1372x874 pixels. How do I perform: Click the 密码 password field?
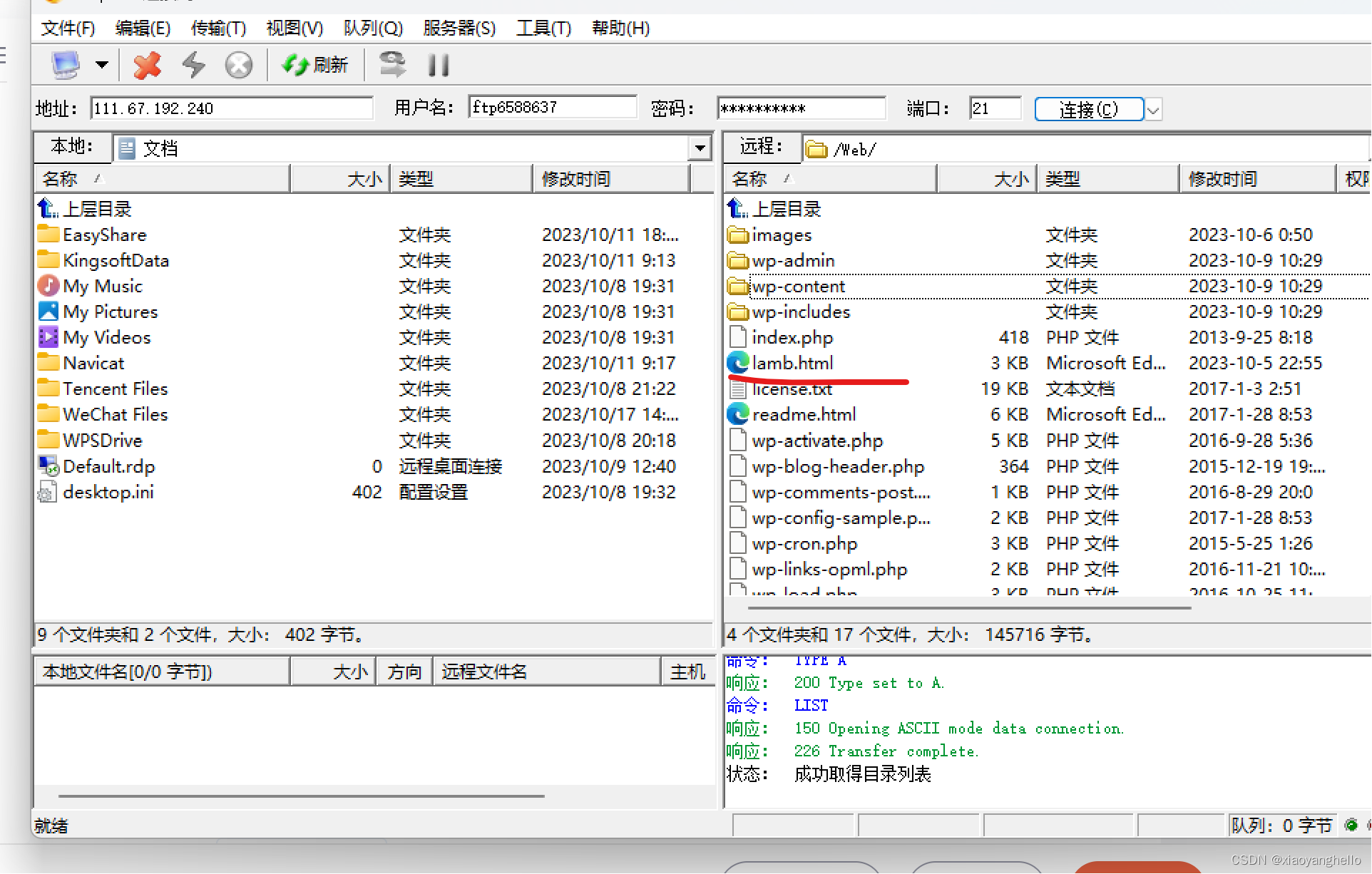[x=802, y=108]
